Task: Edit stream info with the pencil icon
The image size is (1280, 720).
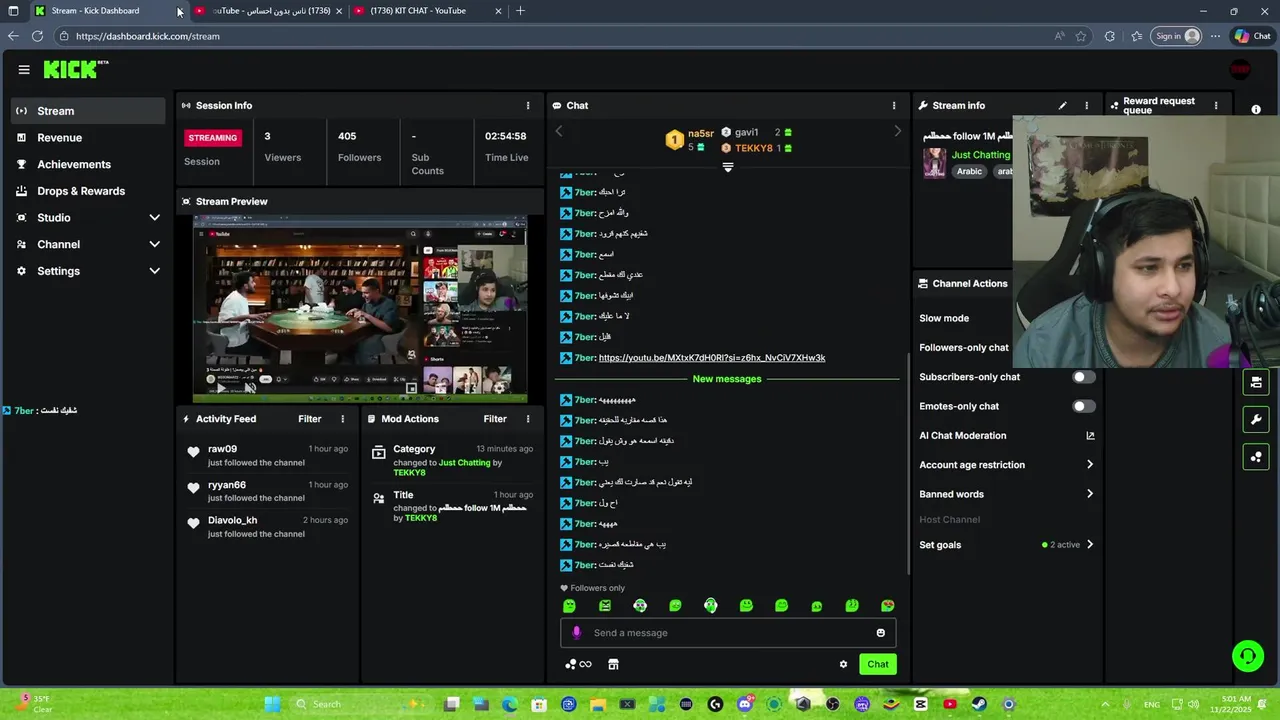Action: (x=1062, y=105)
